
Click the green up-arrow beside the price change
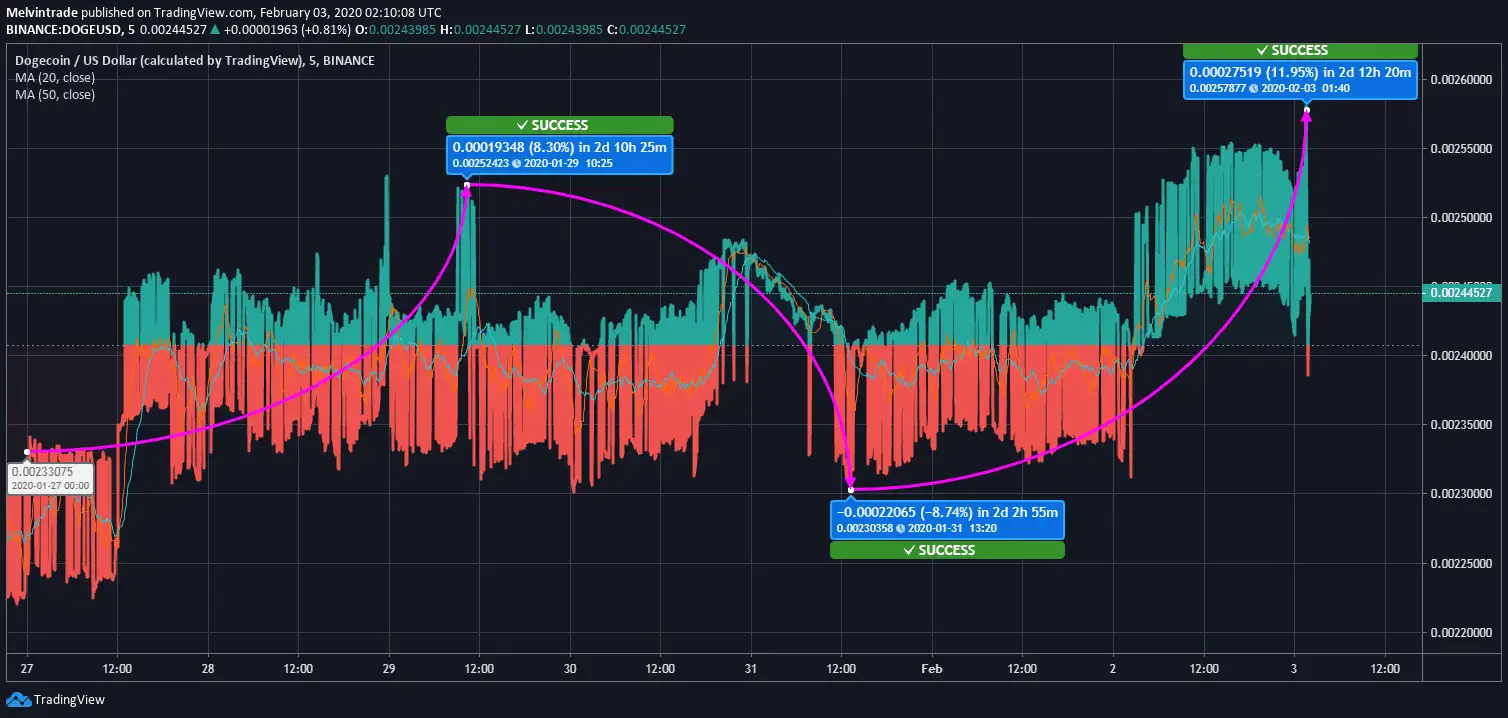click(x=214, y=28)
